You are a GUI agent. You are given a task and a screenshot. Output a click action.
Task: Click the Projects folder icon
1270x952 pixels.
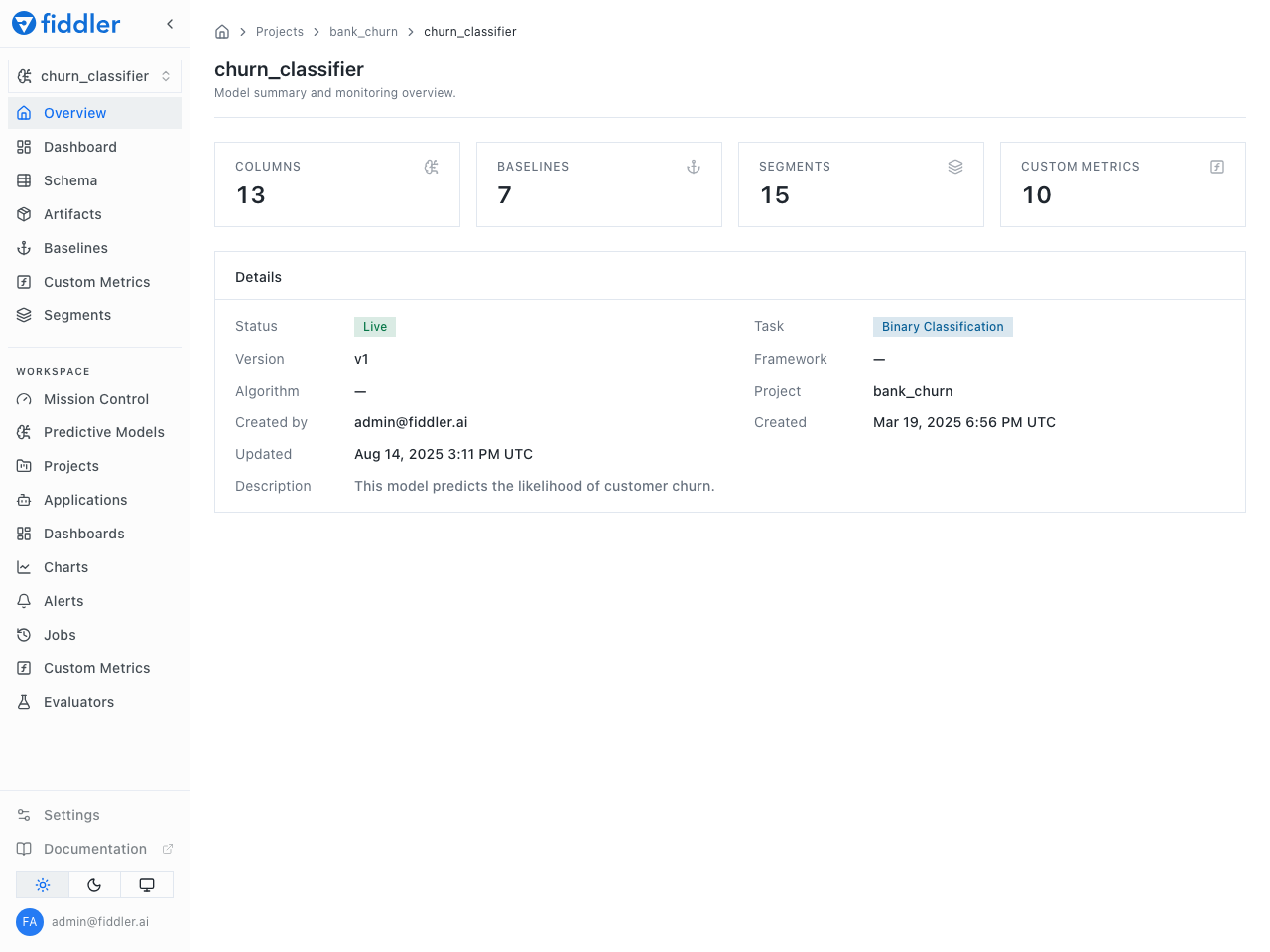point(24,466)
